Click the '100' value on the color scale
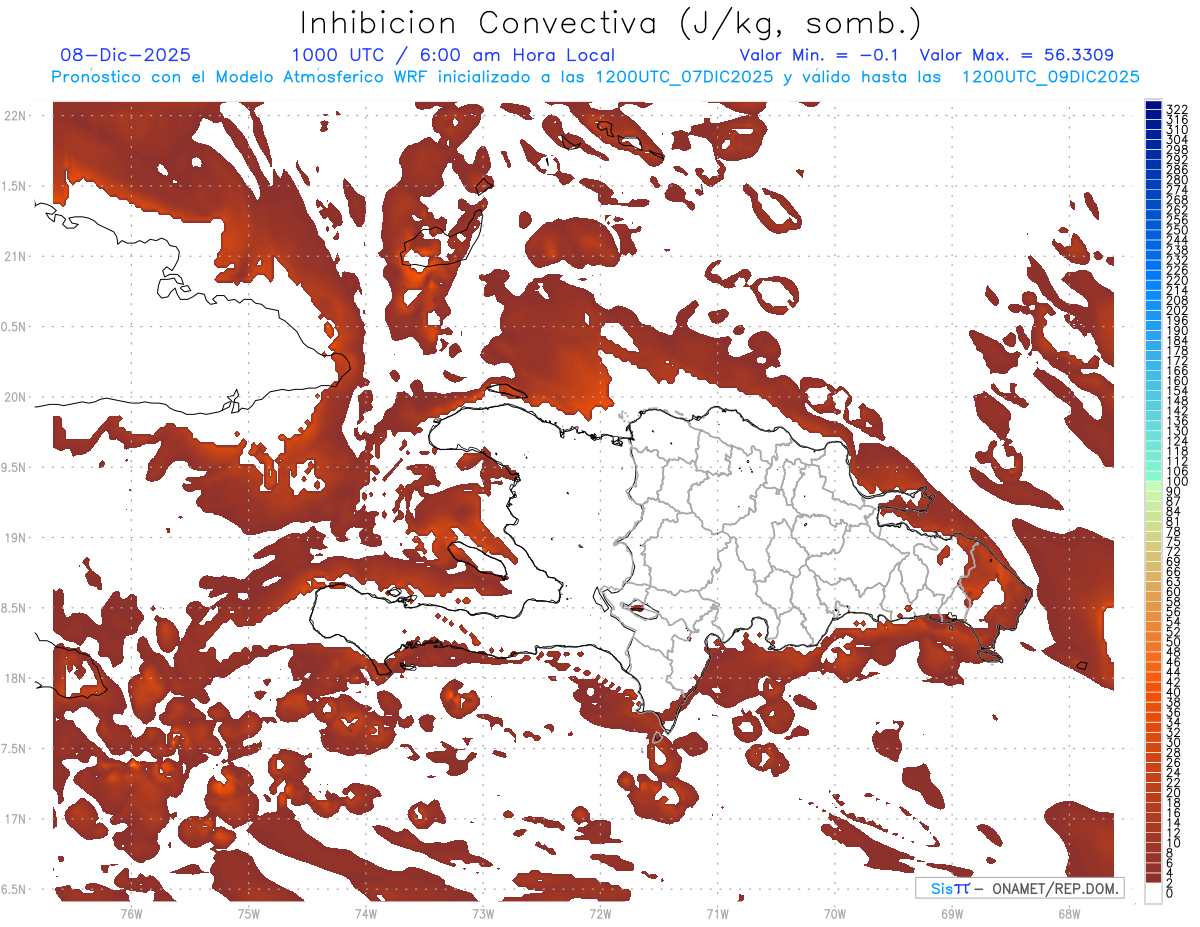Image resolution: width=1200 pixels, height=927 pixels. point(1176,482)
